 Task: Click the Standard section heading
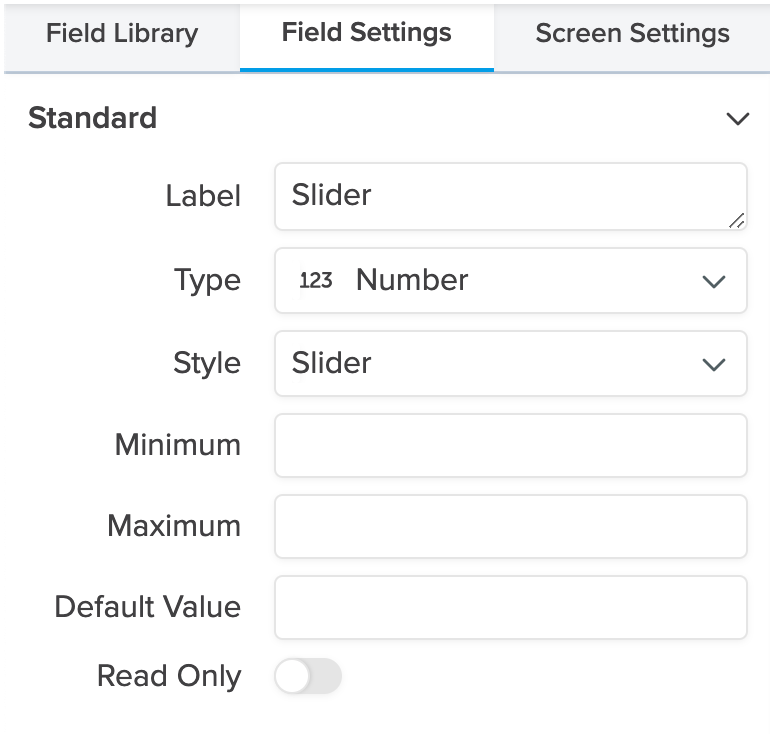(x=92, y=118)
